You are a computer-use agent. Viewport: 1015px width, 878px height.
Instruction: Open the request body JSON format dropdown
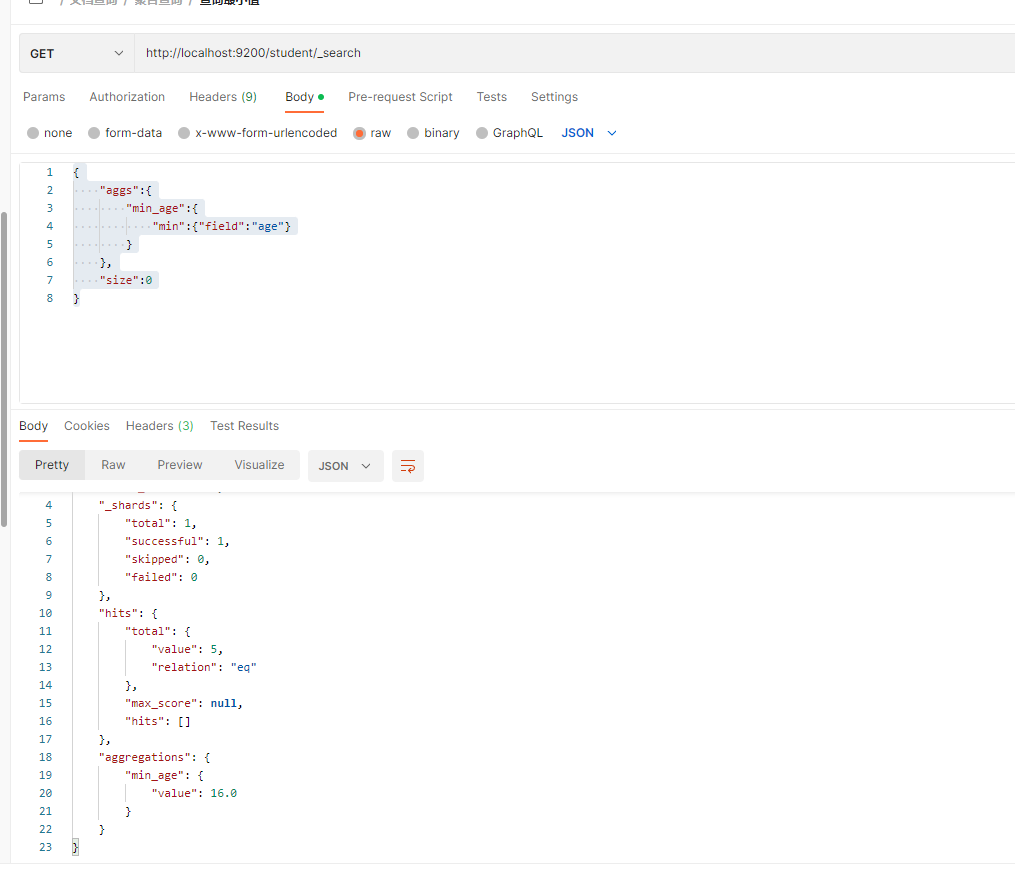point(588,133)
